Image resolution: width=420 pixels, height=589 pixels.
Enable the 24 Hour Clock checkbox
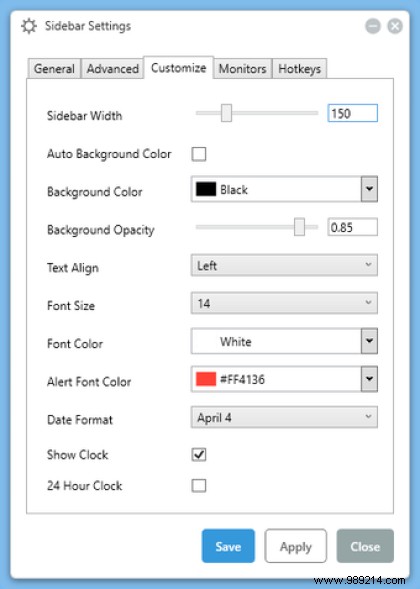click(199, 485)
